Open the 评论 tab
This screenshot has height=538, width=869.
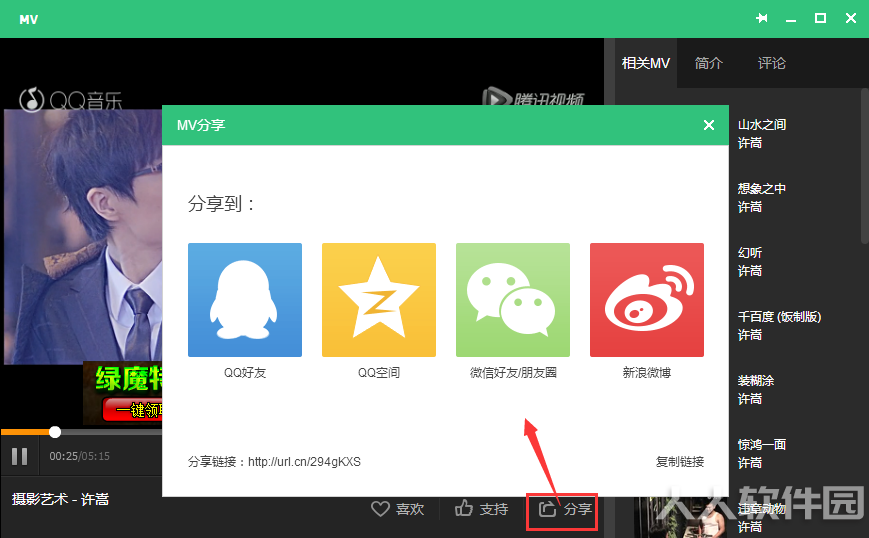[771, 63]
